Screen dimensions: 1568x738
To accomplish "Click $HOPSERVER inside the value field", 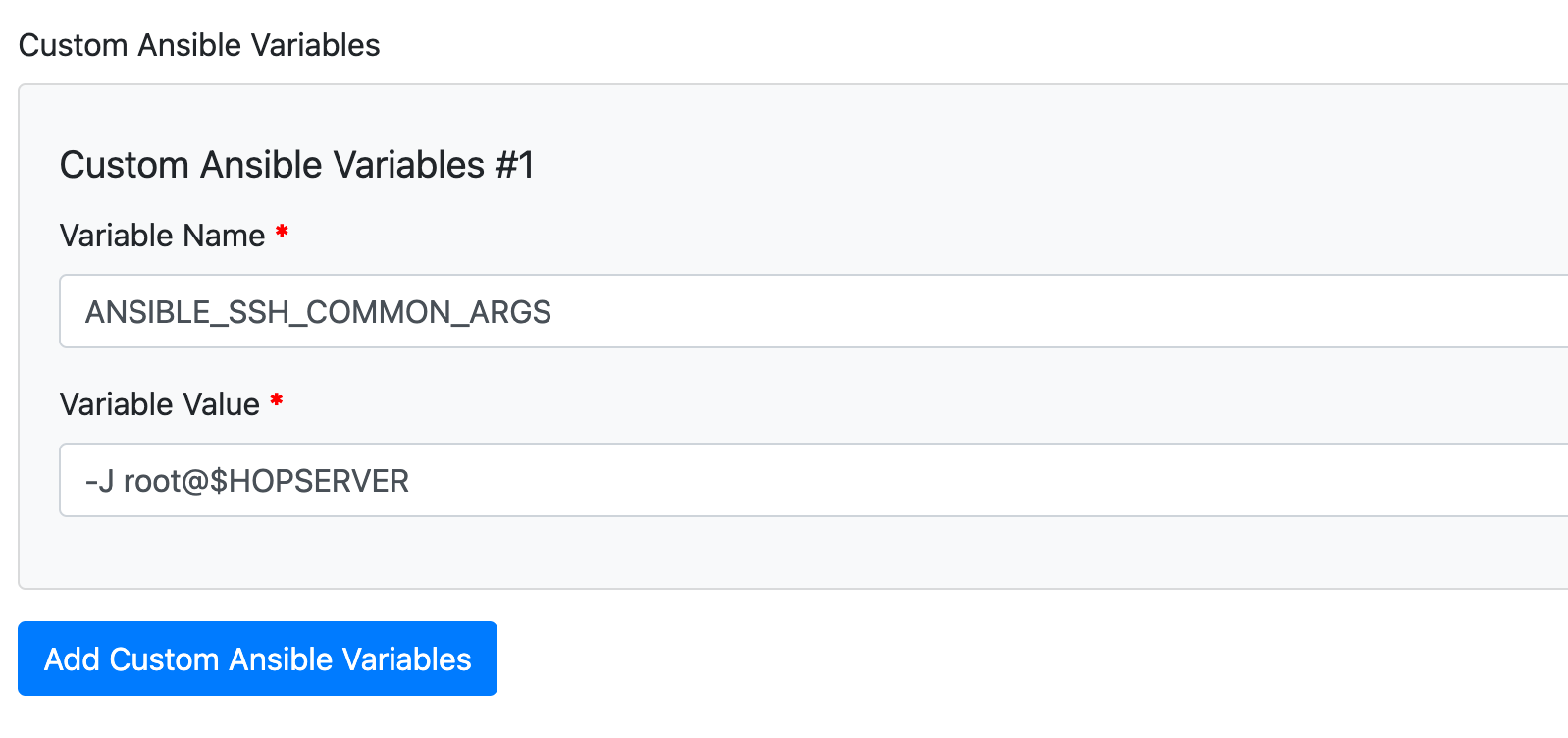I will pyautogui.click(x=309, y=481).
